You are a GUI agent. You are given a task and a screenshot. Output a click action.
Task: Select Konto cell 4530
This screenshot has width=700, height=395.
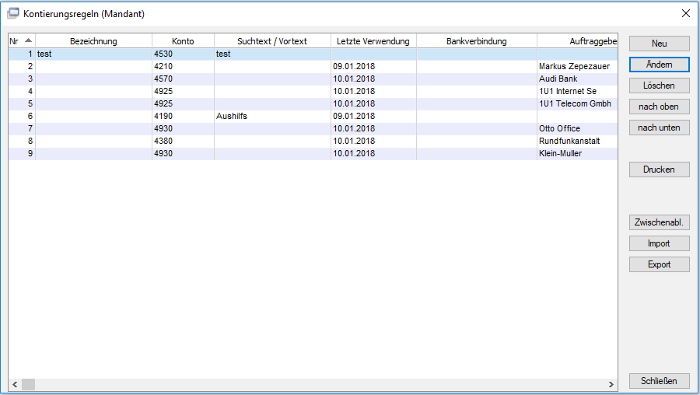(183, 54)
